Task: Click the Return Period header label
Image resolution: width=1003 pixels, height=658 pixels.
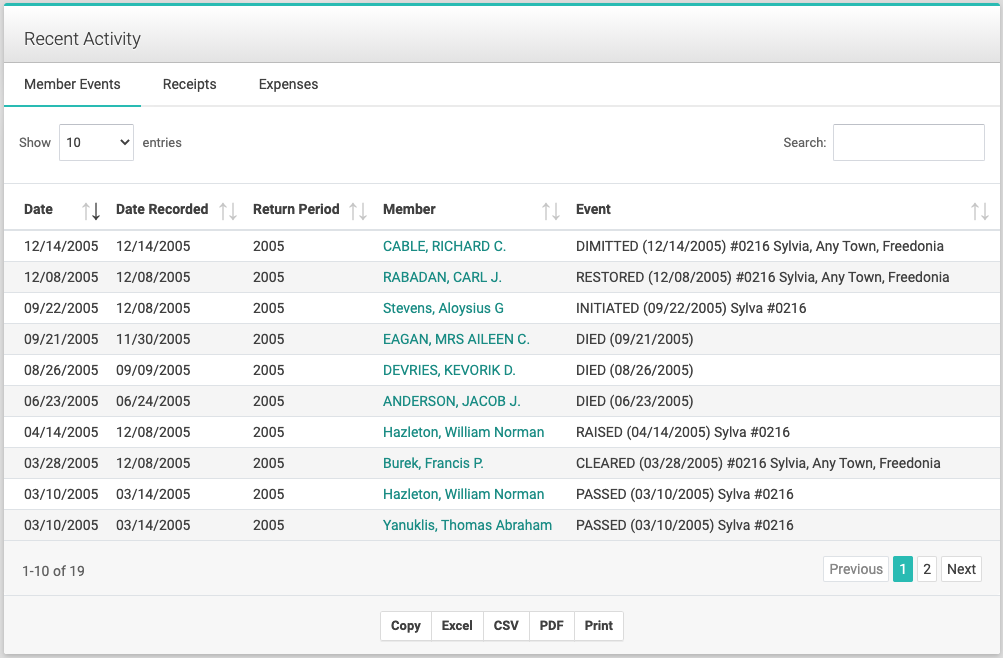Action: (x=296, y=210)
